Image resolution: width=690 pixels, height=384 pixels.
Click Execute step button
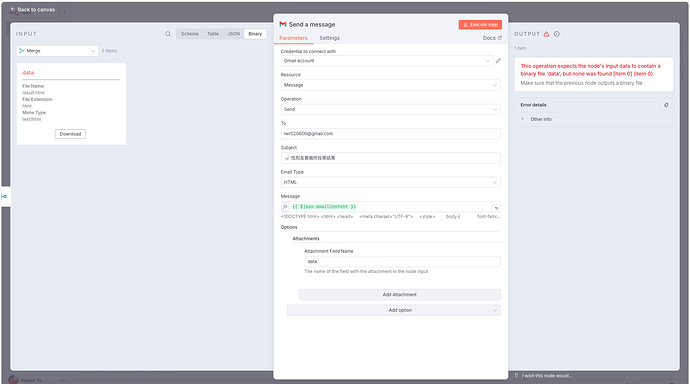(x=480, y=25)
